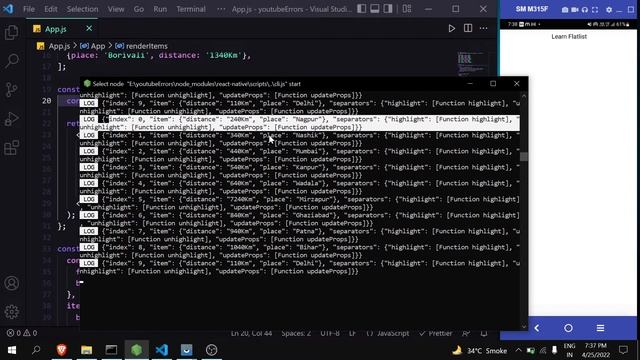Open Customize Layout control

click(407, 9)
